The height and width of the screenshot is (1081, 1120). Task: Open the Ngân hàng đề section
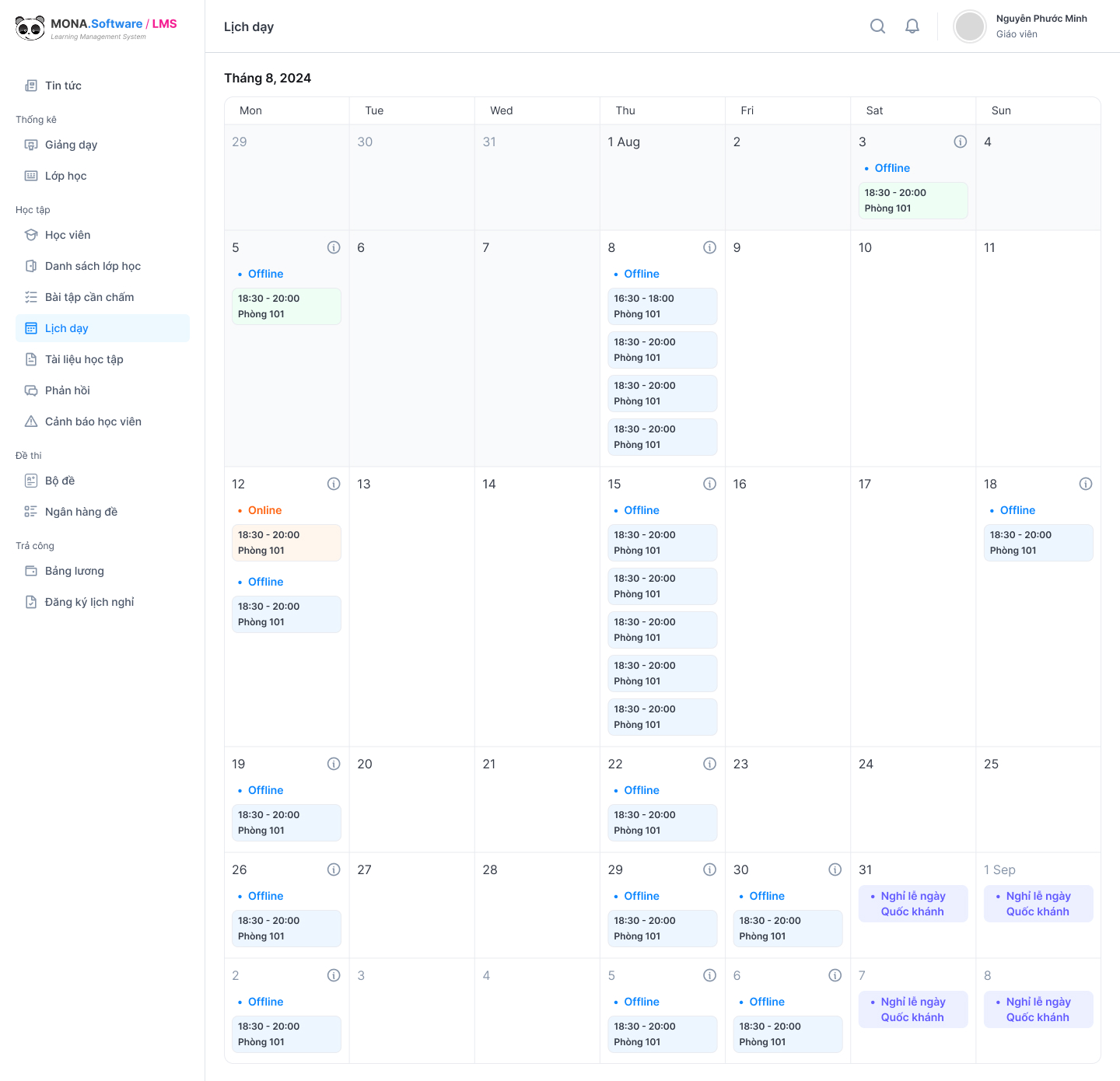click(81, 512)
